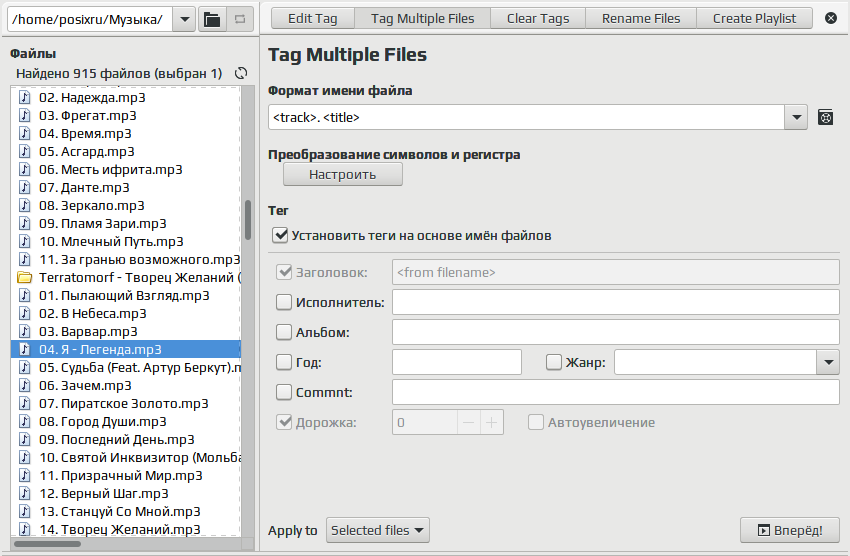850x556 pixels.
Task: Select file 01. Пылающий Взгляд.mp3
Action: (x=125, y=295)
